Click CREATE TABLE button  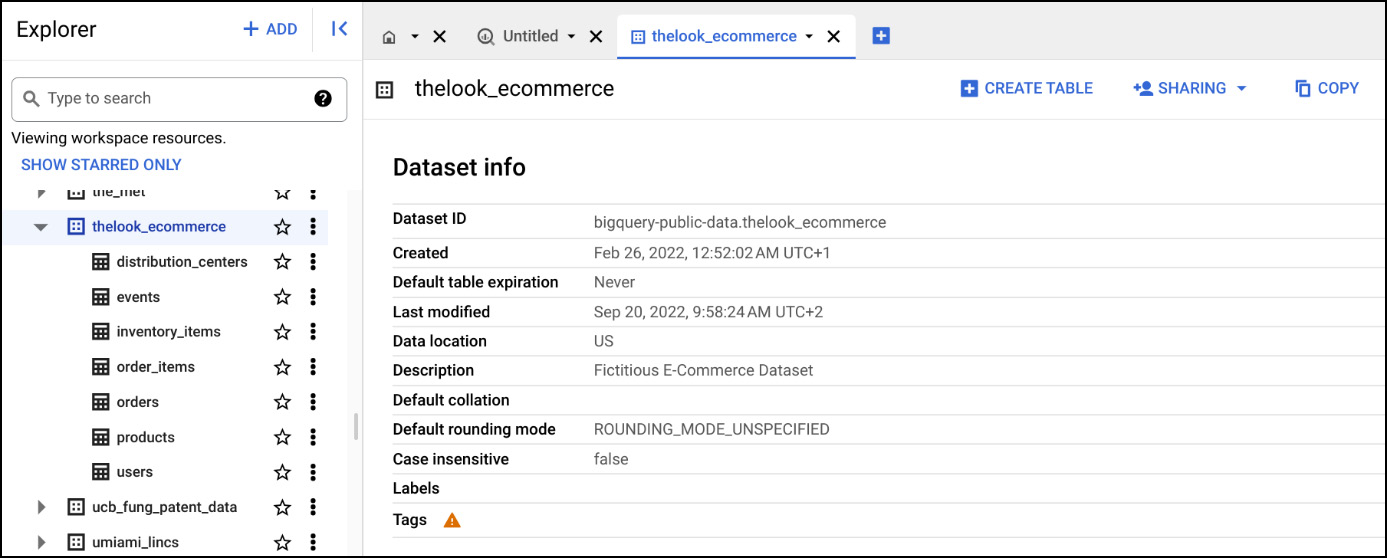[1026, 88]
